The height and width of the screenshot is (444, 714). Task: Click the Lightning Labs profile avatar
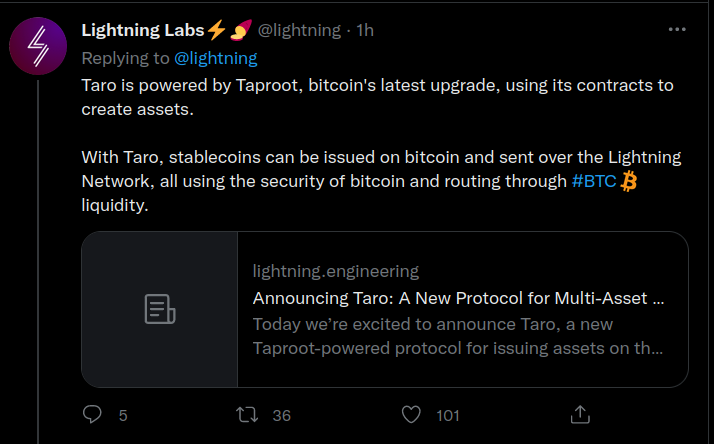click(x=38, y=46)
